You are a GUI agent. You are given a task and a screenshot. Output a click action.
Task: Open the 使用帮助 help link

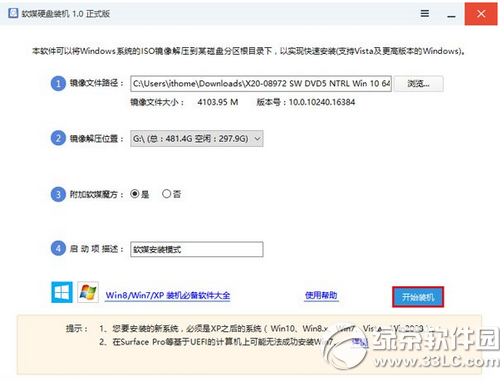(x=321, y=295)
